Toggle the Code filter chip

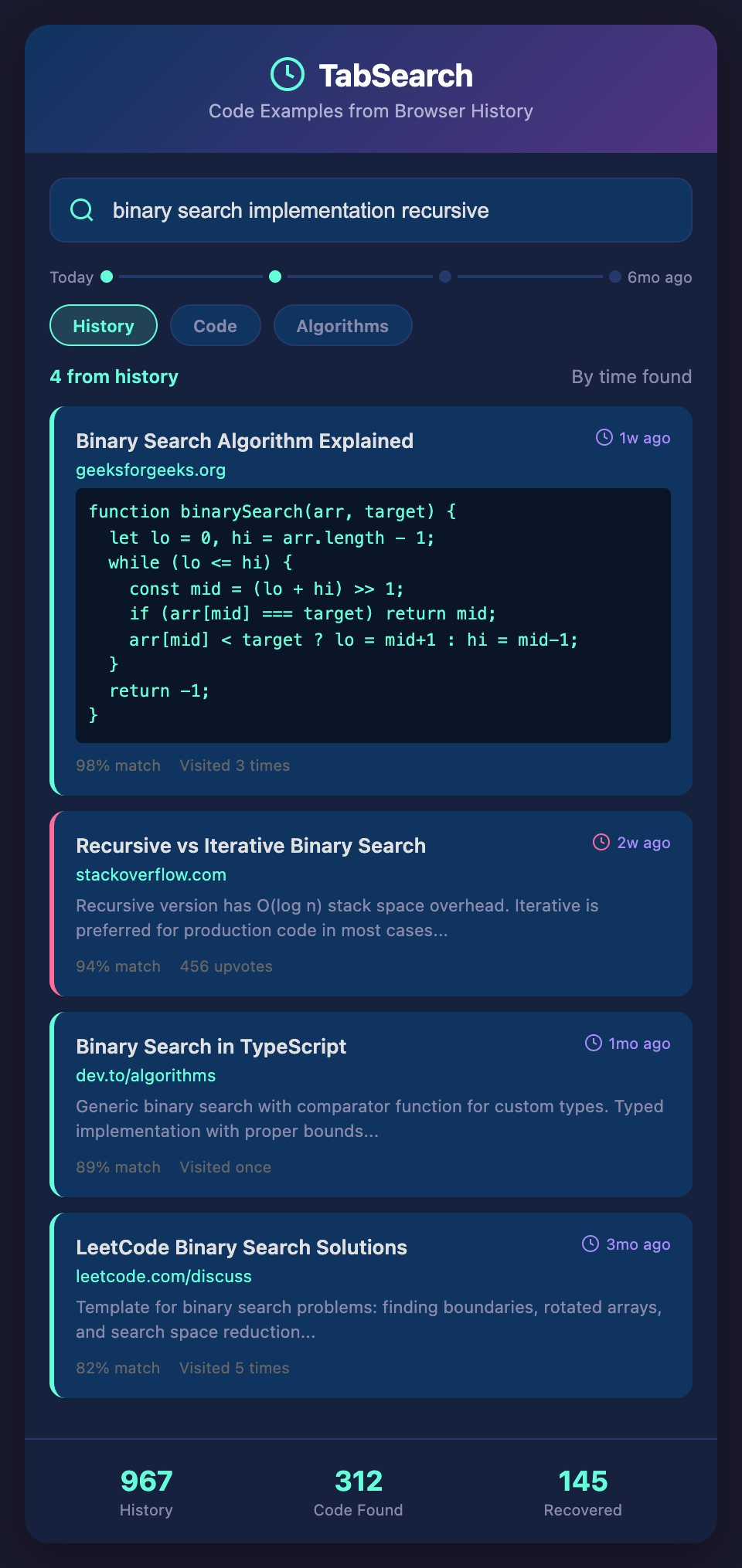pos(215,326)
